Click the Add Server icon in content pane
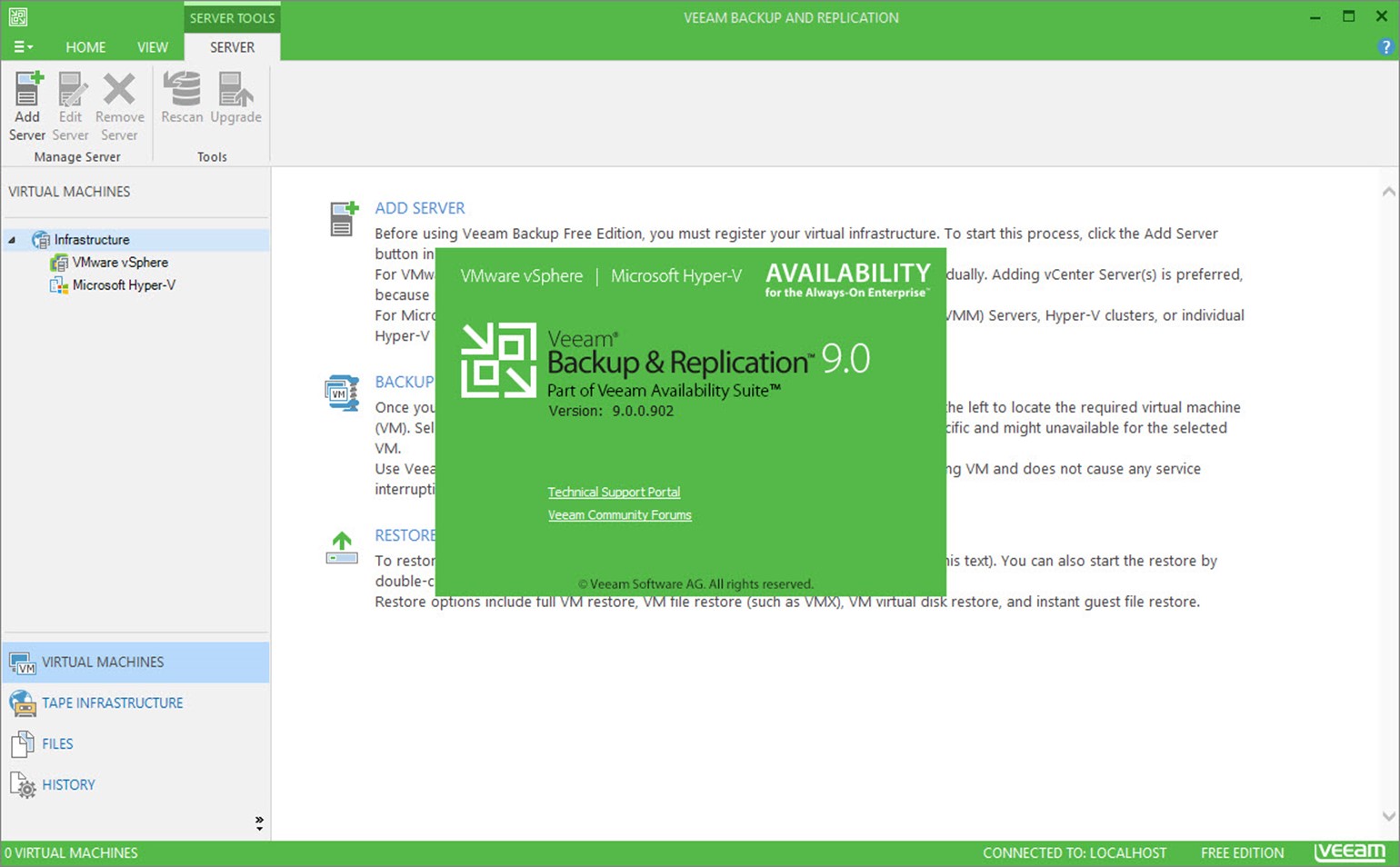1400x867 pixels. 344,219
